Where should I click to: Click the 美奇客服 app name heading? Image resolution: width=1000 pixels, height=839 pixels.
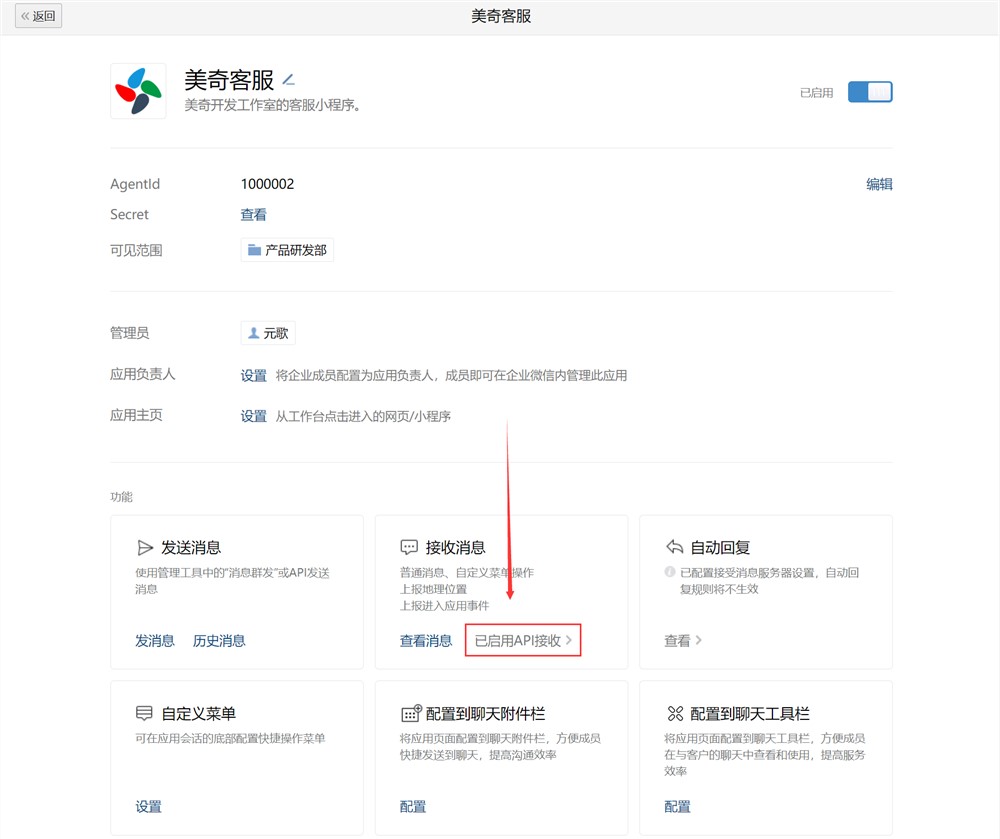[x=229, y=80]
